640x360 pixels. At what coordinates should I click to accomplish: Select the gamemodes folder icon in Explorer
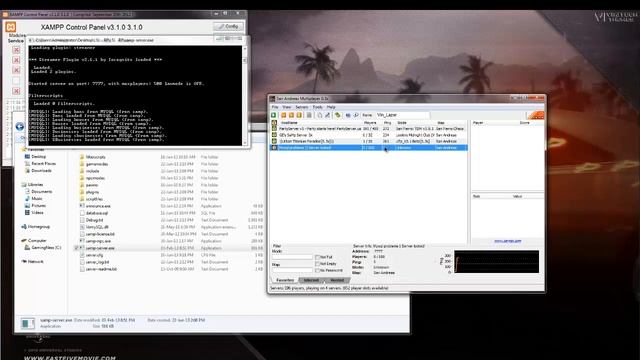(x=82, y=164)
